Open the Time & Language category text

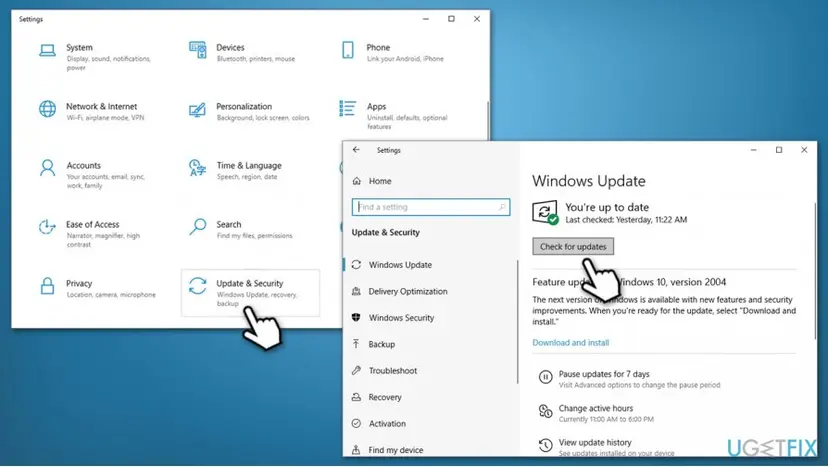[x=249, y=165]
